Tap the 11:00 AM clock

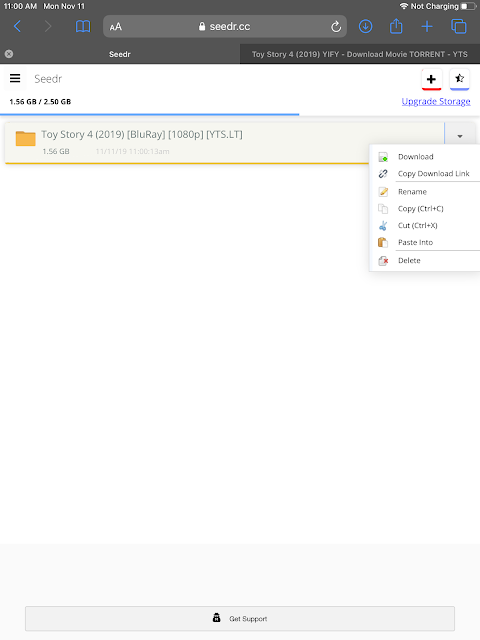coord(20,6)
